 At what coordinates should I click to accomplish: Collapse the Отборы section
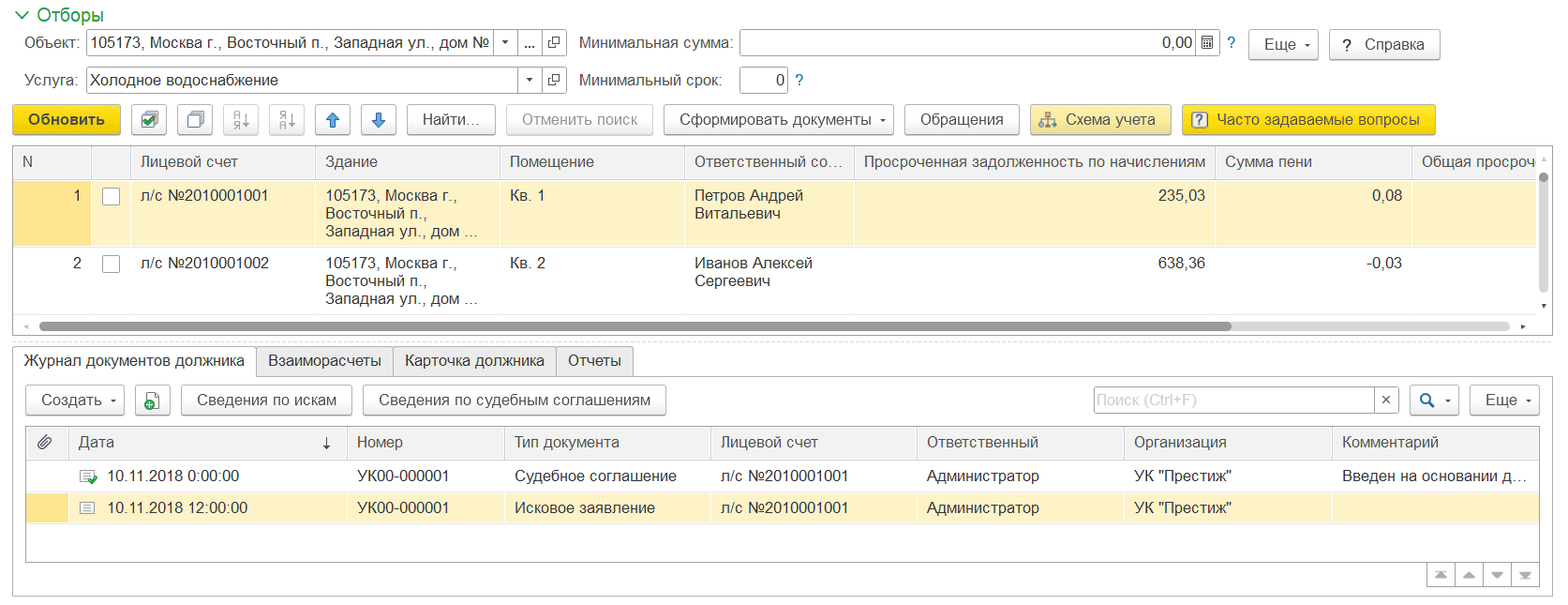click(22, 15)
